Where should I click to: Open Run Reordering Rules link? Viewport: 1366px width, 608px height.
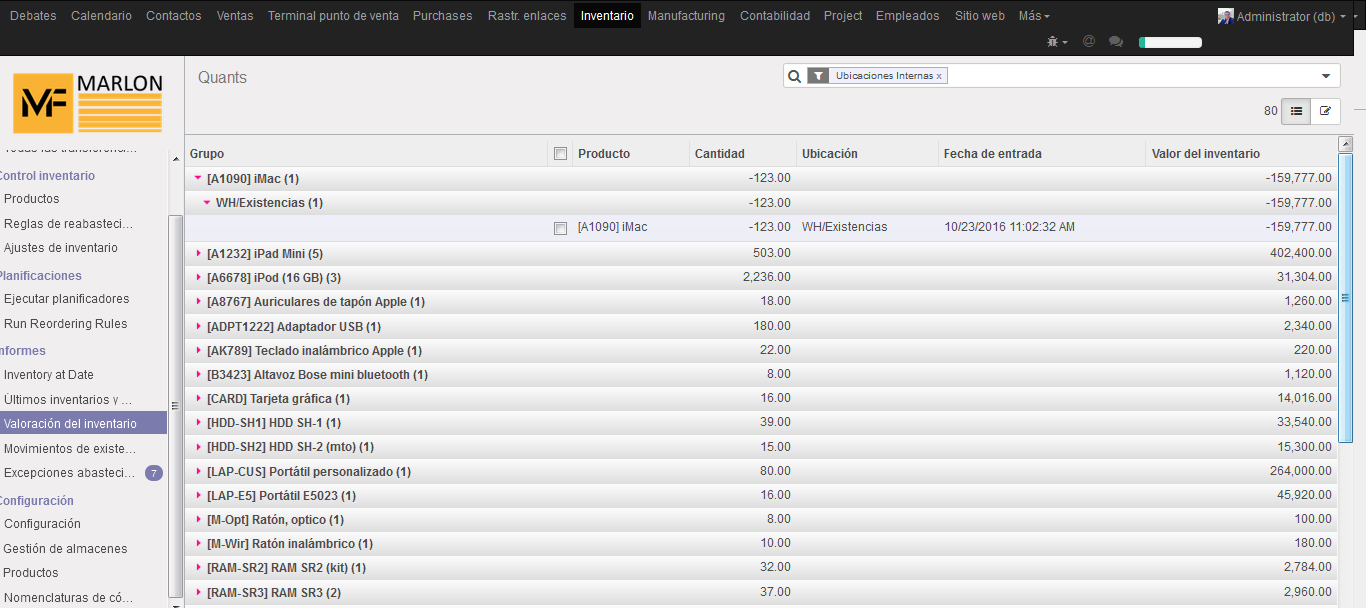click(66, 324)
